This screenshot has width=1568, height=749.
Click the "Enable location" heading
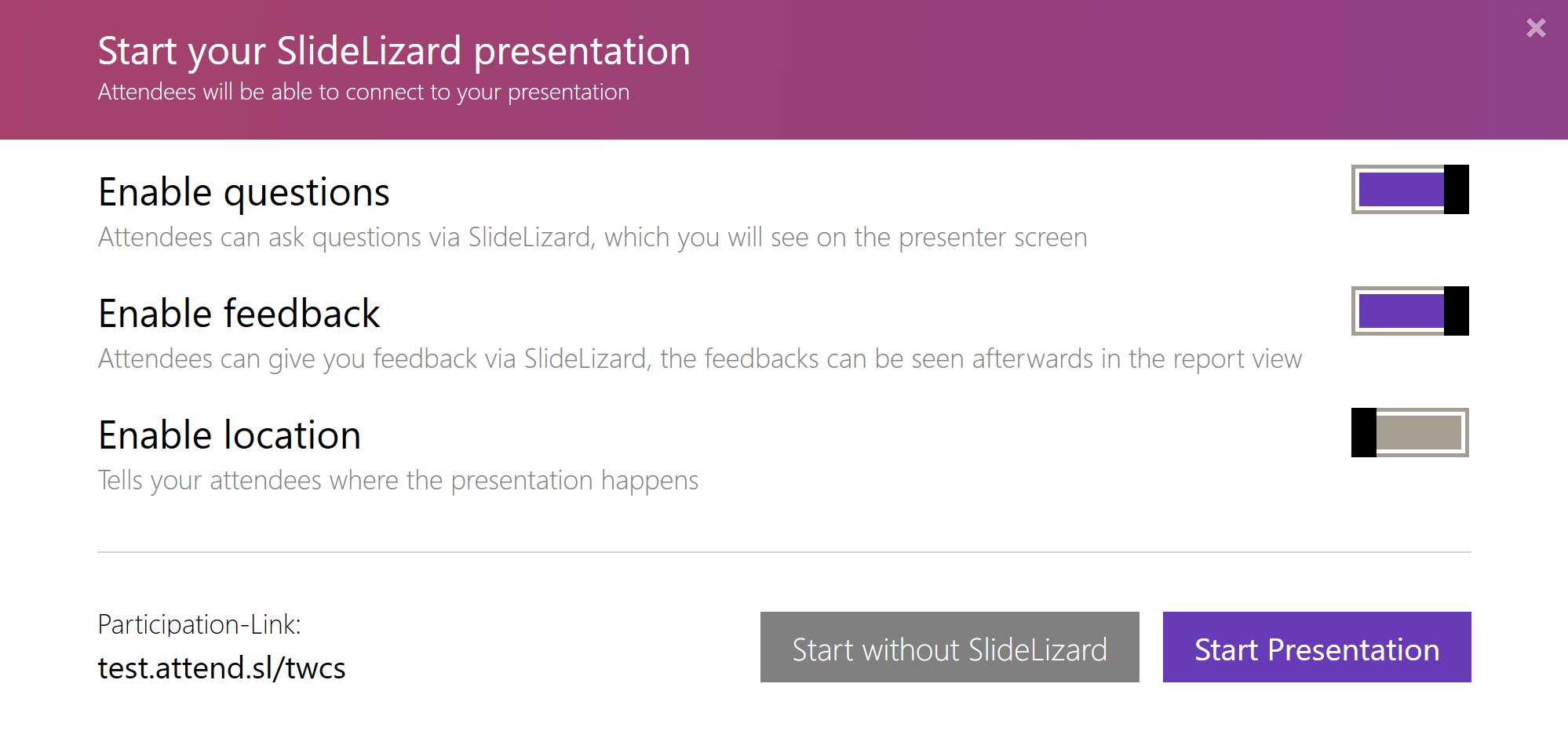229,434
